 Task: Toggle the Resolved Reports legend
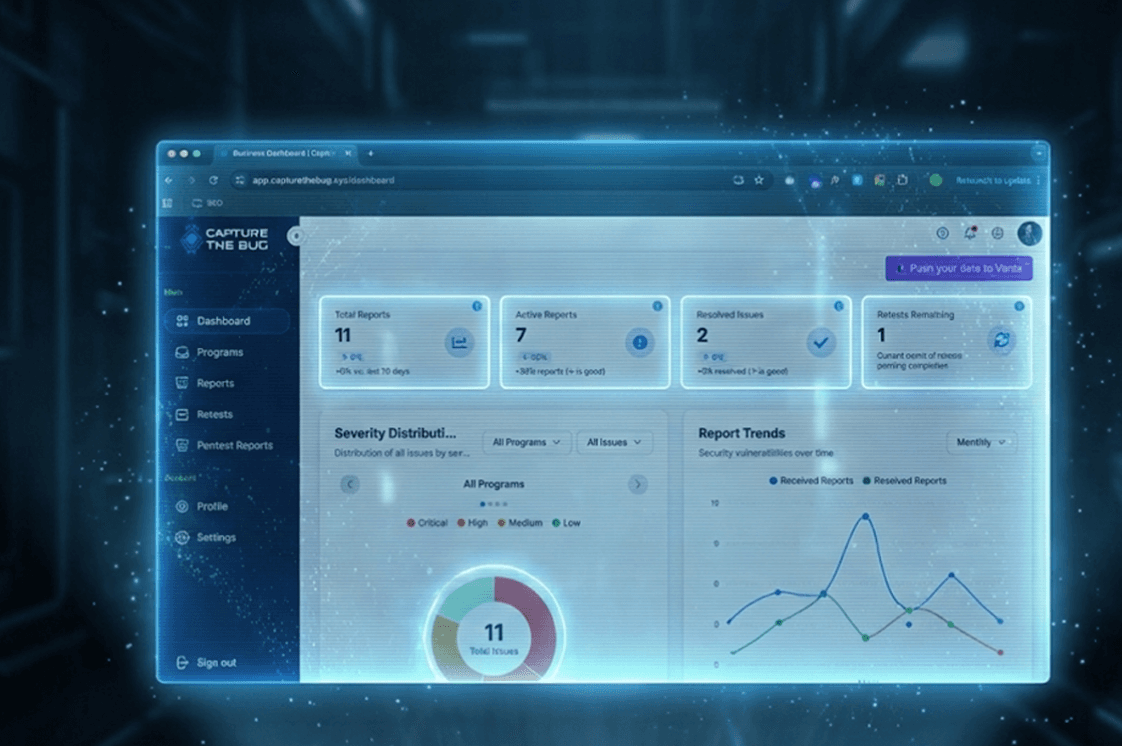click(904, 481)
